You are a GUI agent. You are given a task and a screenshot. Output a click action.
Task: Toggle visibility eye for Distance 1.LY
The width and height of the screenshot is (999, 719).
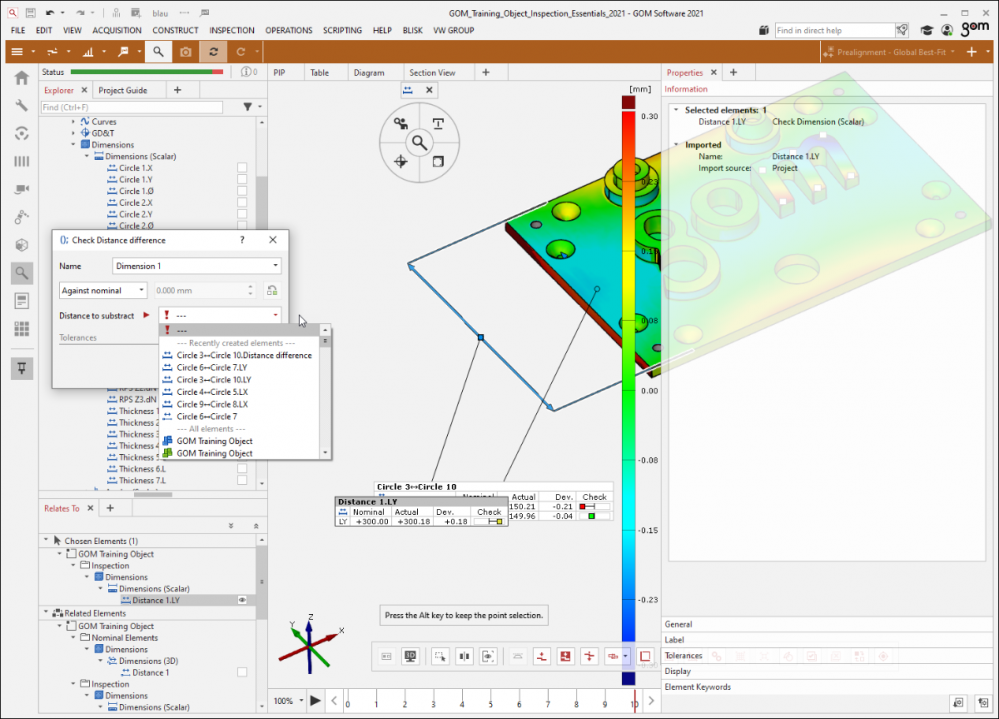242,600
